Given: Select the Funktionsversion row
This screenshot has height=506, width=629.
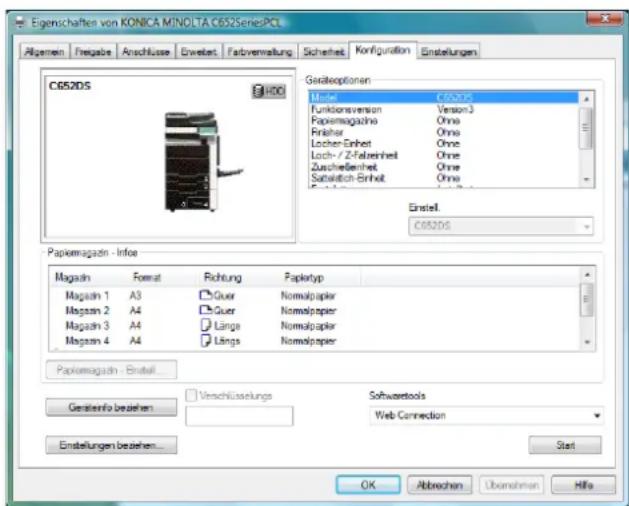Looking at the screenshot, I should click(443, 109).
